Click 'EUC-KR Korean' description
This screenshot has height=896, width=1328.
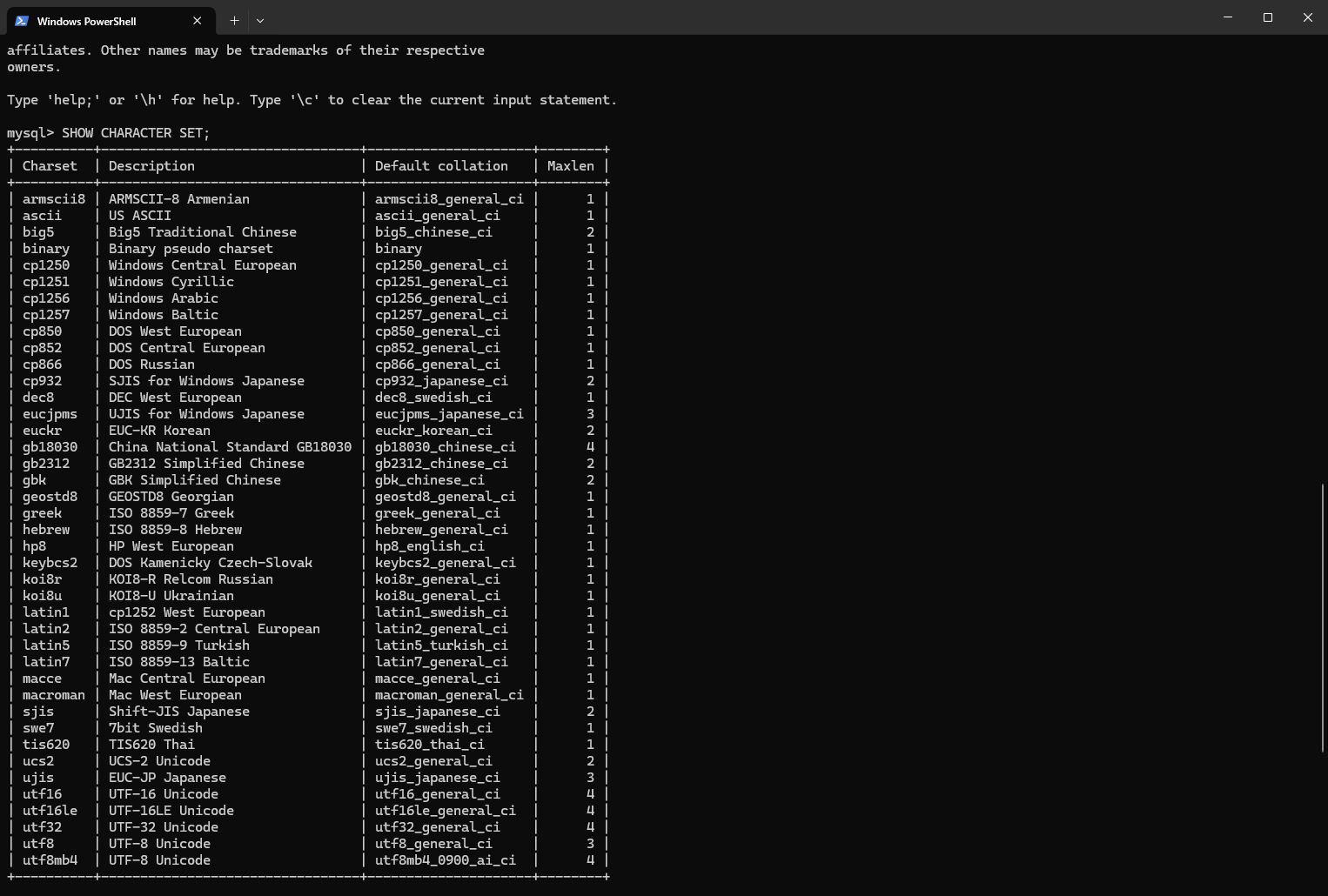click(159, 431)
